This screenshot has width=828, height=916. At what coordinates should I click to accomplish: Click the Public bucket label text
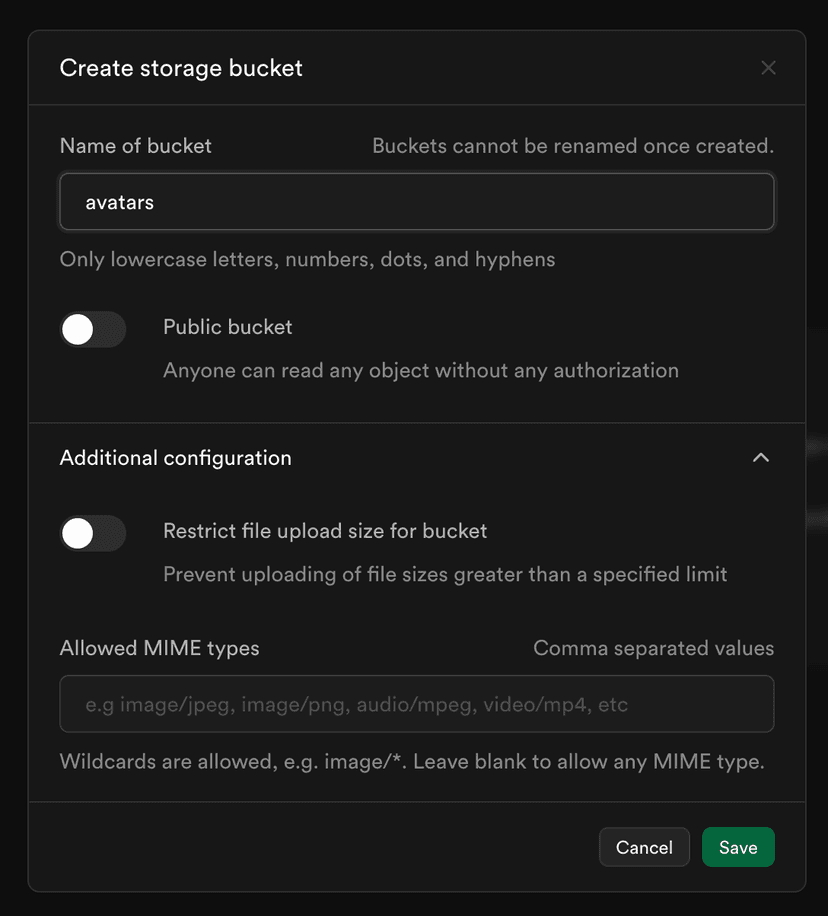[227, 327]
